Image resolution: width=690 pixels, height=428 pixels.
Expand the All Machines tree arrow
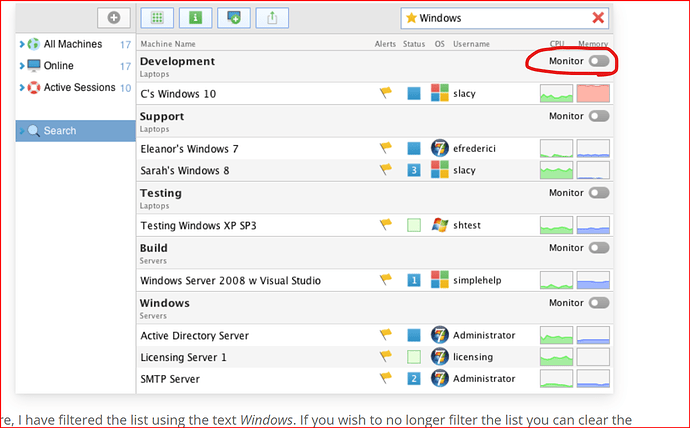point(22,44)
